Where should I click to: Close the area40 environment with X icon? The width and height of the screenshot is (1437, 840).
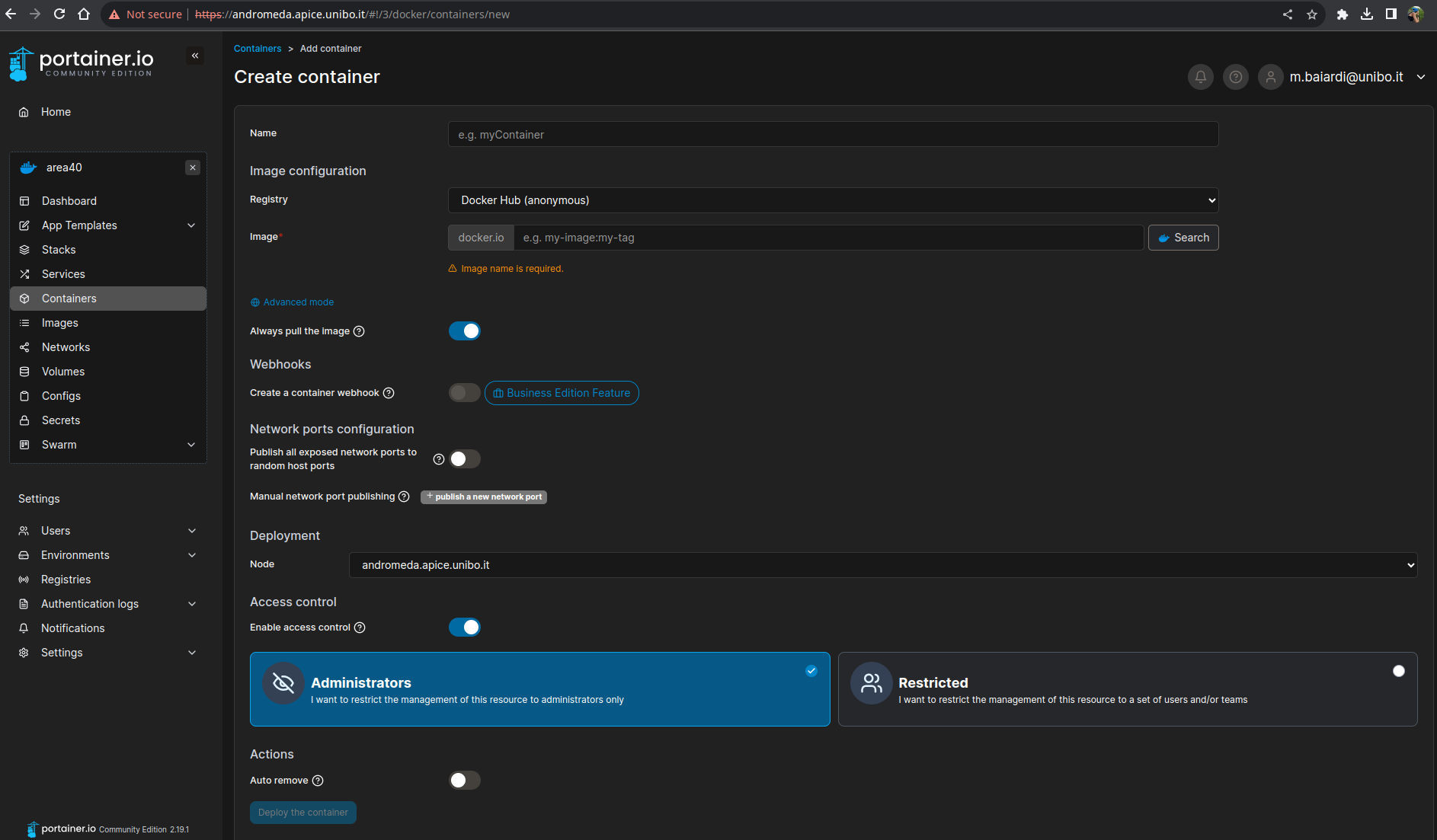pyautogui.click(x=193, y=168)
